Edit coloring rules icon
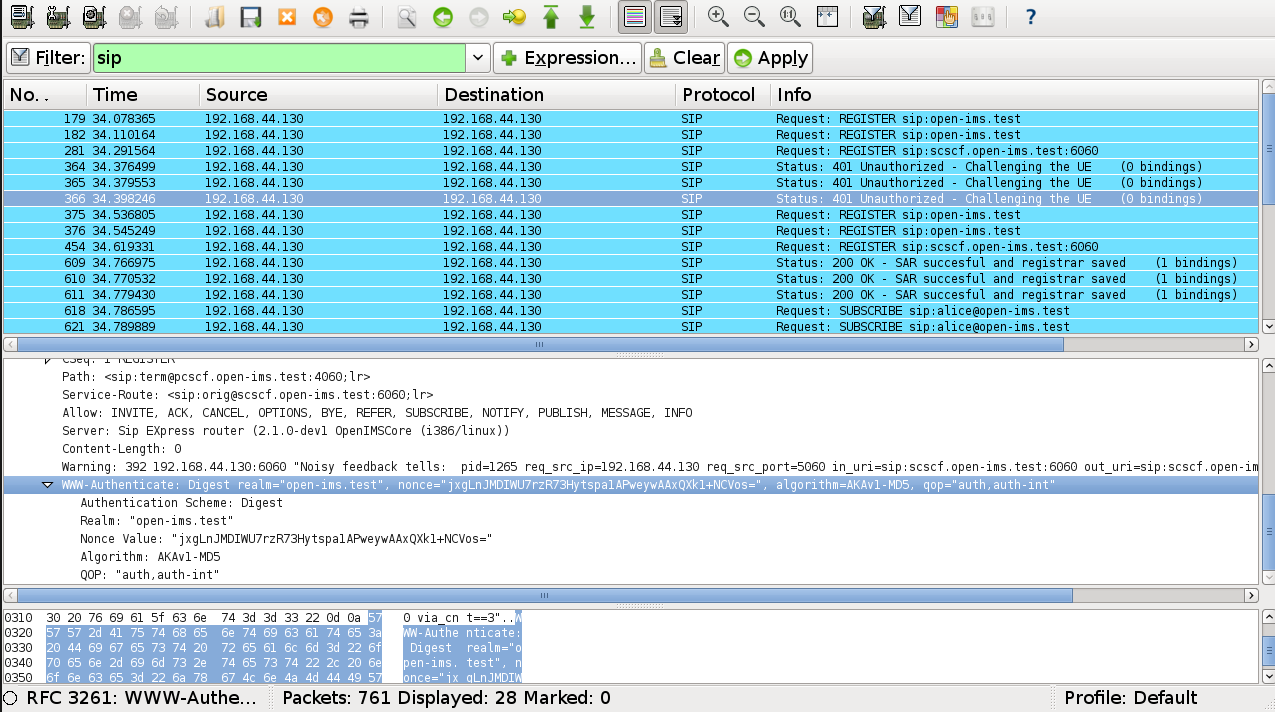Screen dimensions: 1275x712 946,16
